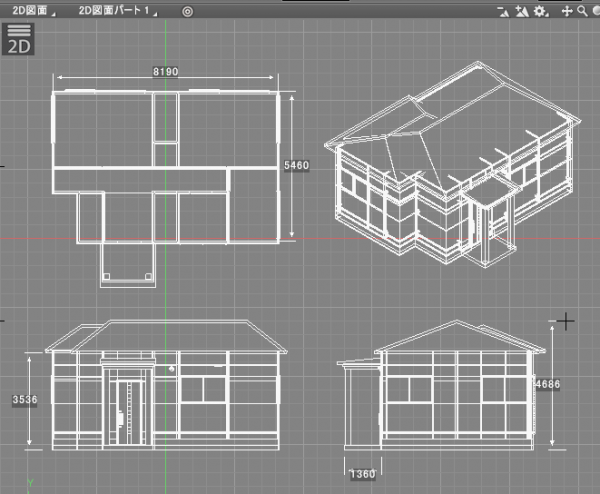Screen dimensions: 600x494
Task: Click the circular target icon in top bar
Action: 187,11
